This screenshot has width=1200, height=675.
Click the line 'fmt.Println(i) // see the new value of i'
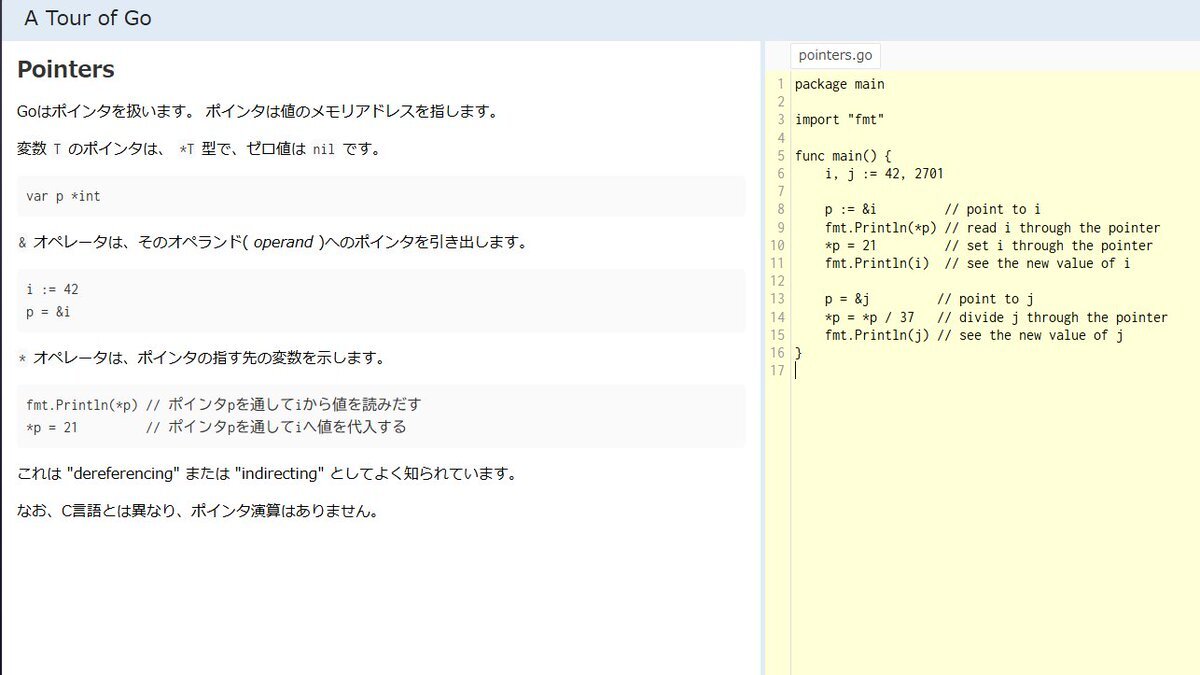coord(978,264)
